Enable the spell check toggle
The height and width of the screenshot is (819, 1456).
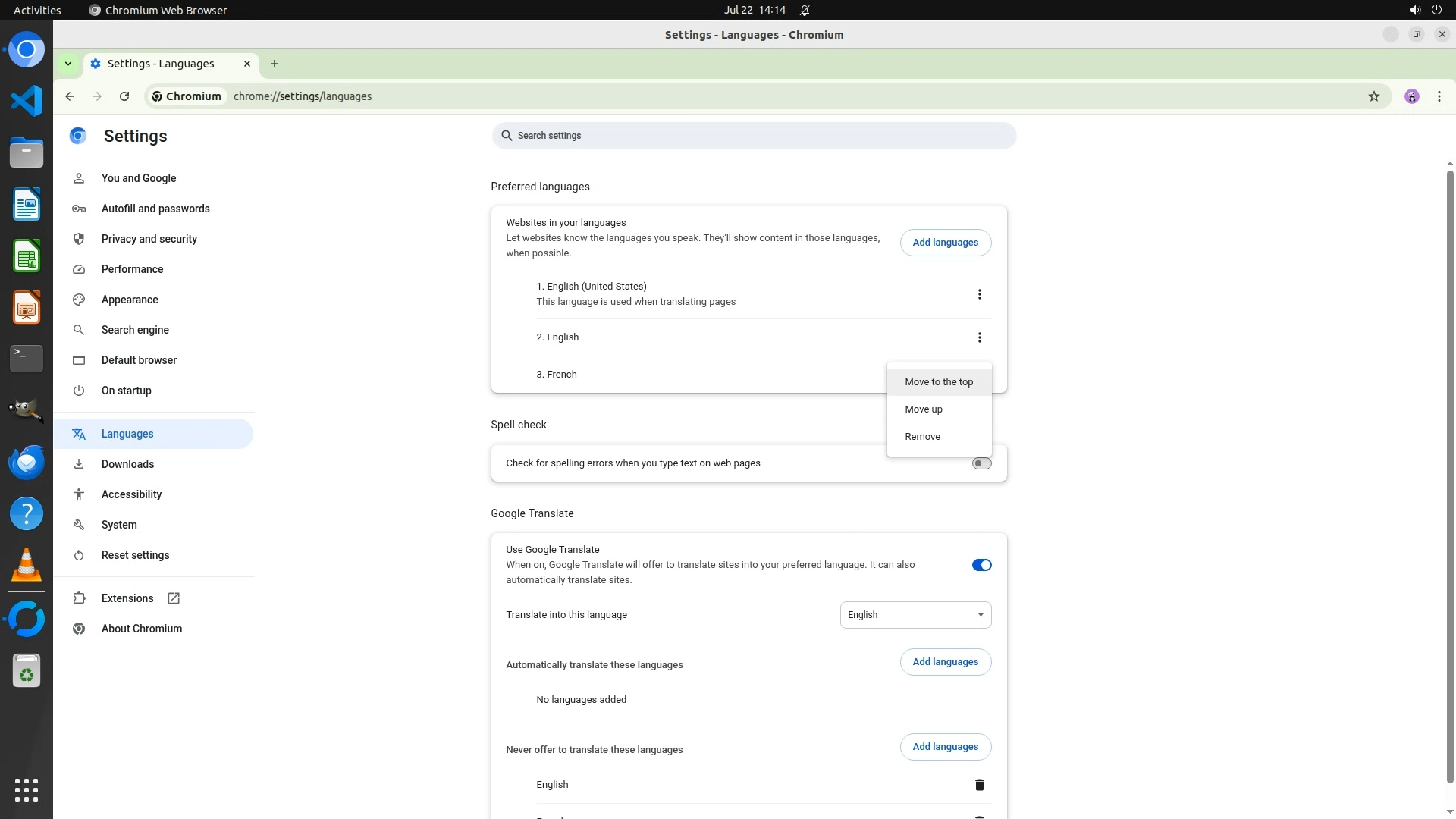point(981,463)
